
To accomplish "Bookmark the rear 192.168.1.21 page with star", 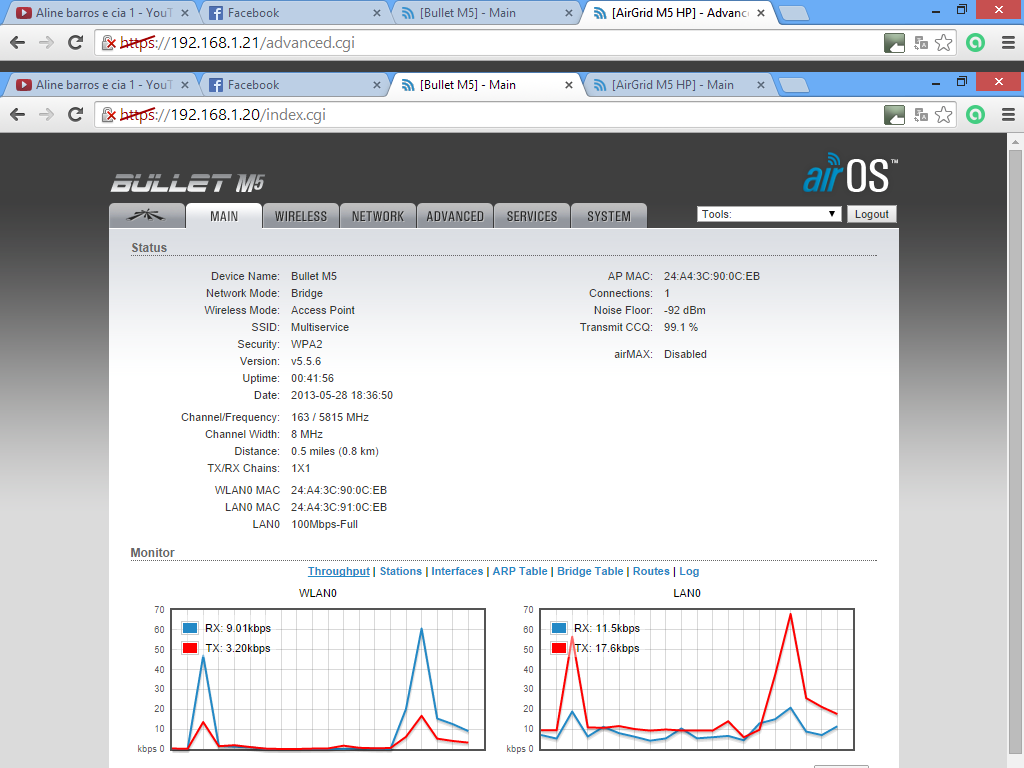I will click(943, 43).
